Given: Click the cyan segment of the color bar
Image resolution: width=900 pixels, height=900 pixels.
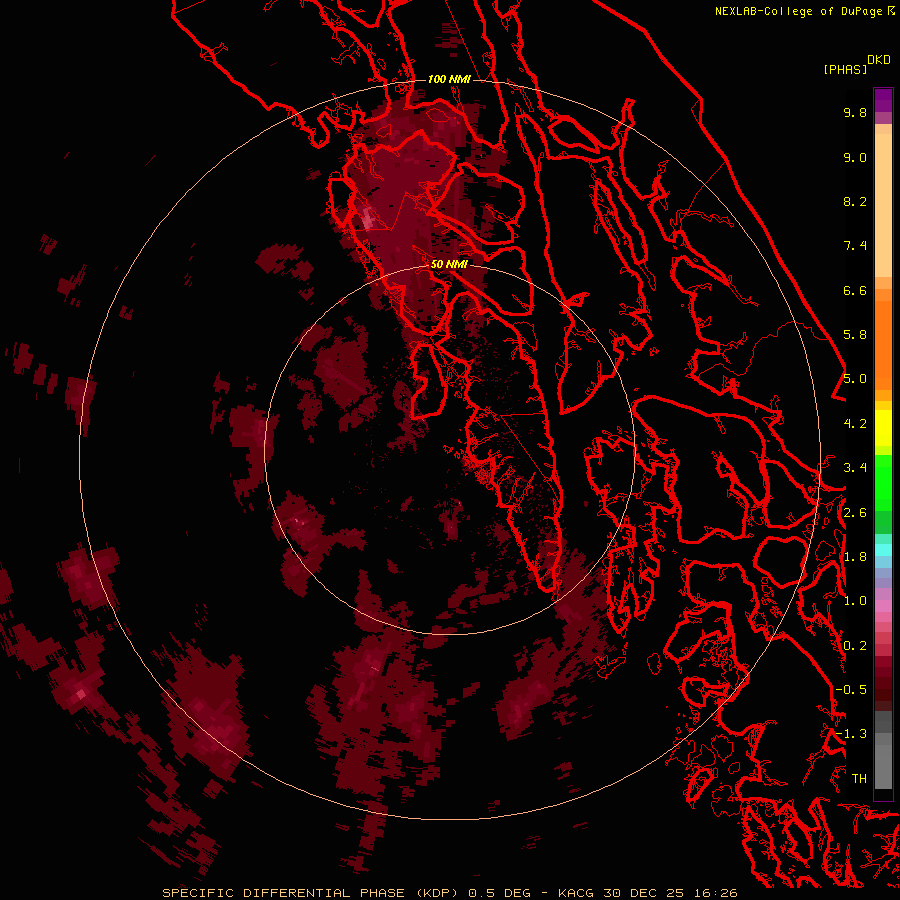Looking at the screenshot, I should coord(883,550).
